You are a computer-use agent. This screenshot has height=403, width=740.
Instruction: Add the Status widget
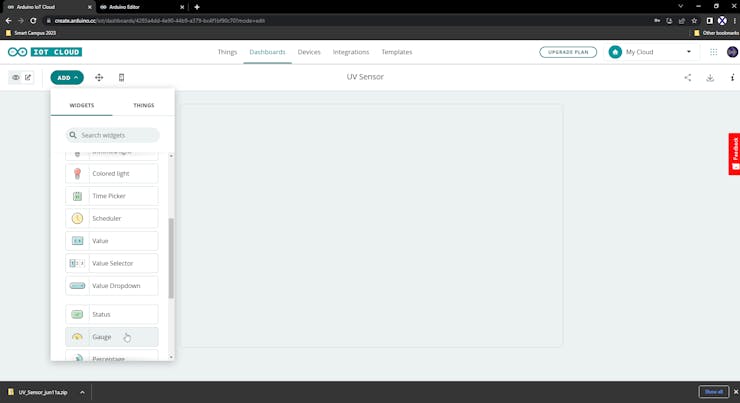(112, 314)
